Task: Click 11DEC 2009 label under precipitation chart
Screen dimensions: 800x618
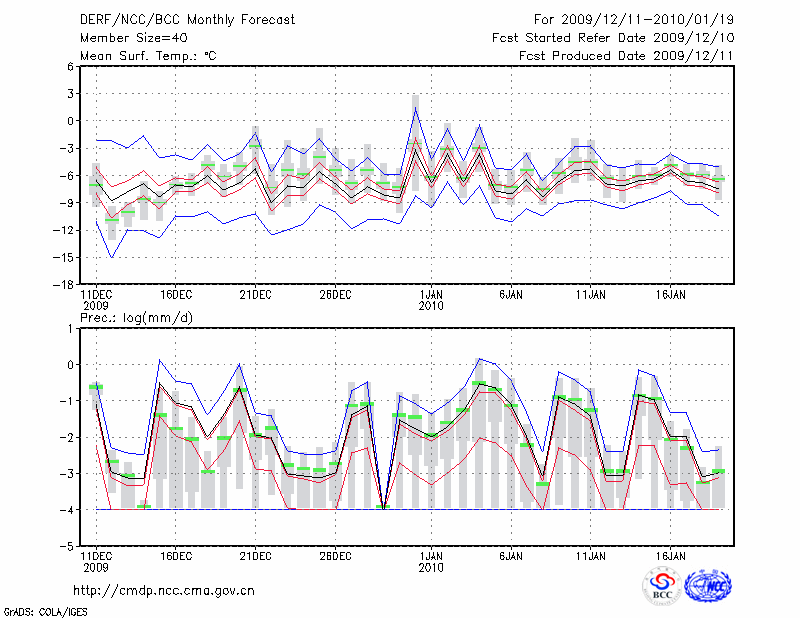Action: coord(96,560)
